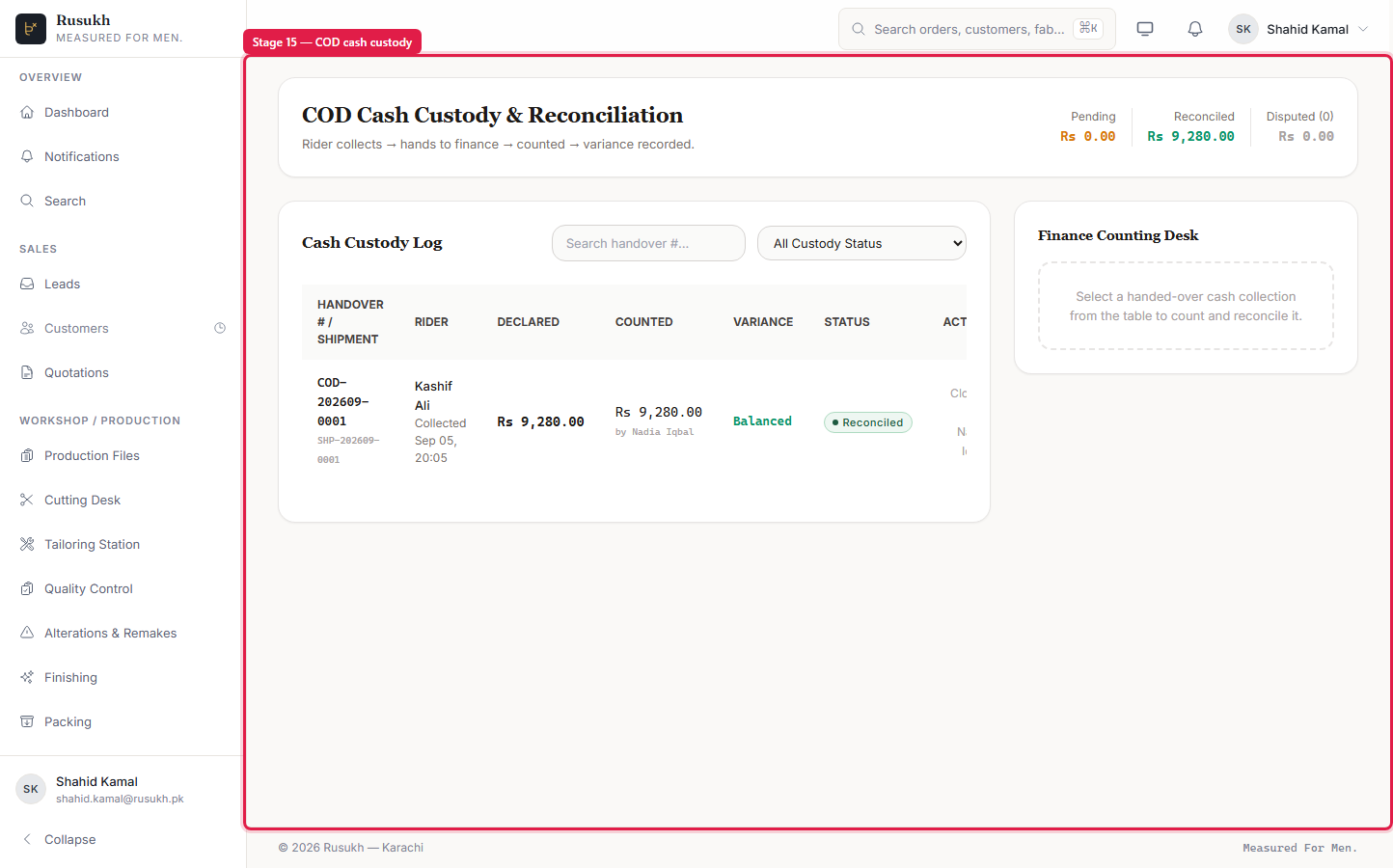
Task: Click the Alterations & Remakes warning icon
Action: click(27, 633)
